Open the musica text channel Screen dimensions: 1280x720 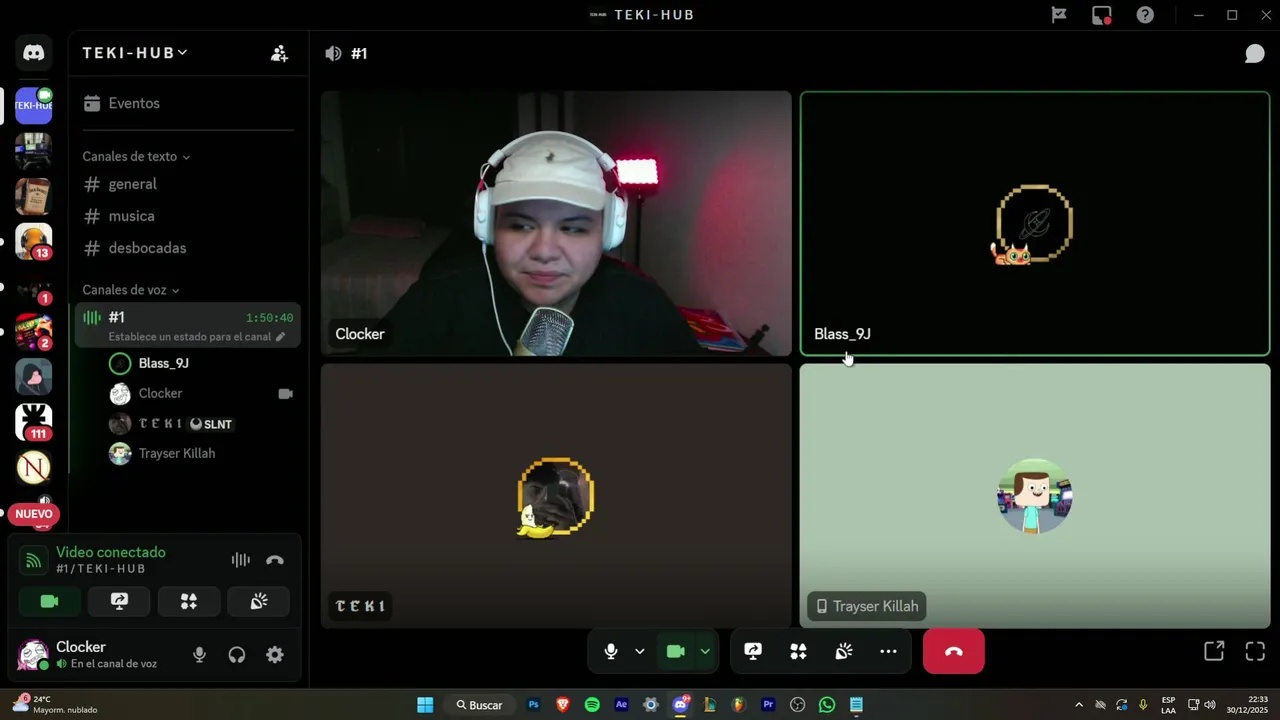(x=187, y=216)
